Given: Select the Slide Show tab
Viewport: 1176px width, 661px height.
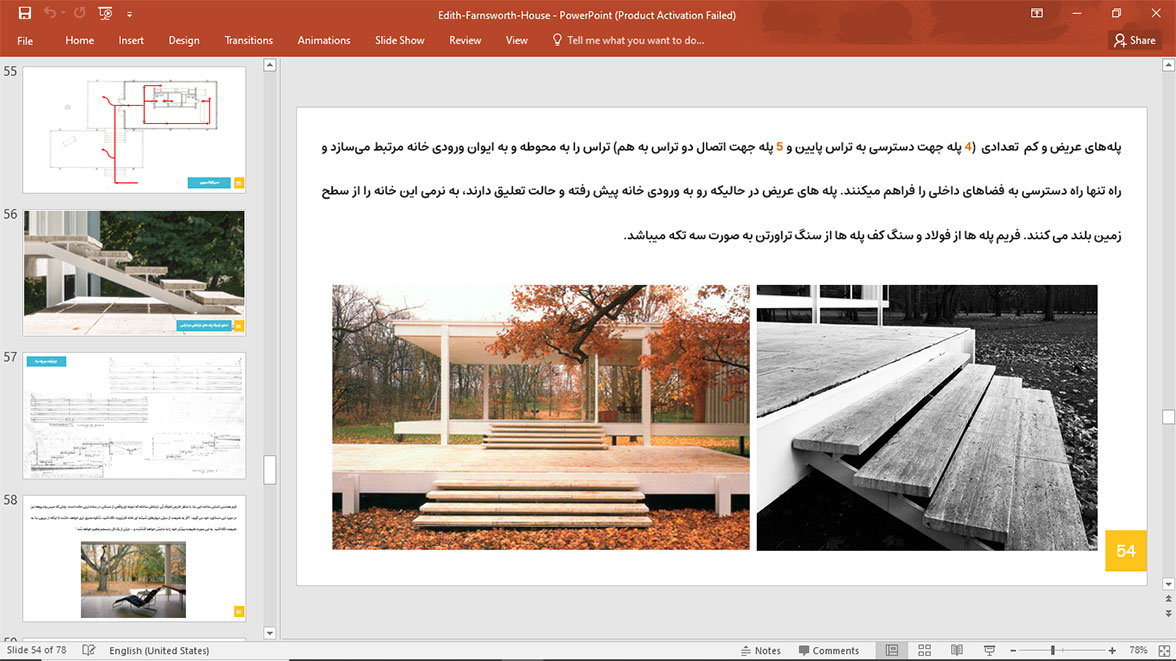Looking at the screenshot, I should pos(400,41).
